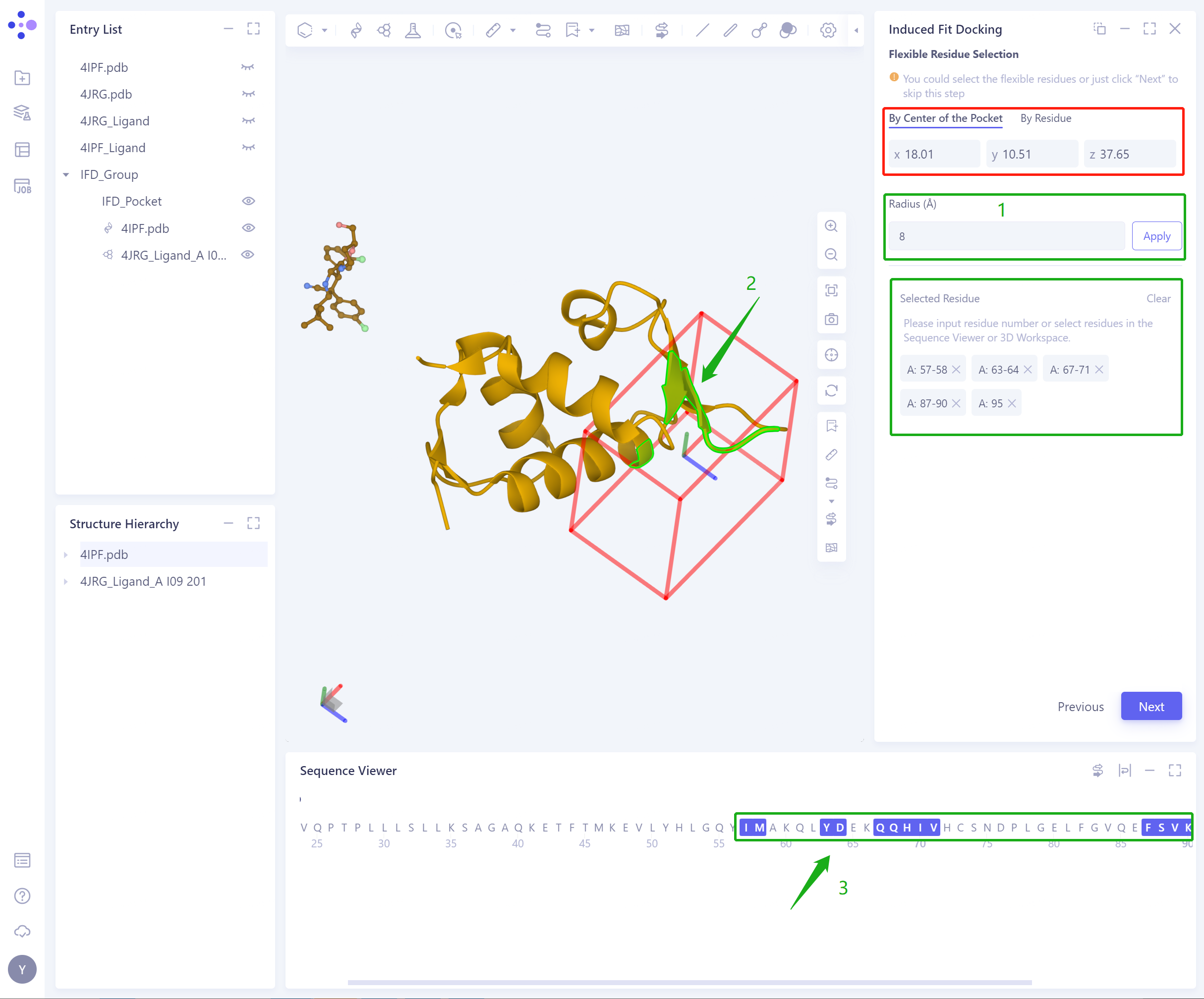Viewport: 1204px width, 999px height.
Task: Click the Apply radius button
Action: point(1156,236)
